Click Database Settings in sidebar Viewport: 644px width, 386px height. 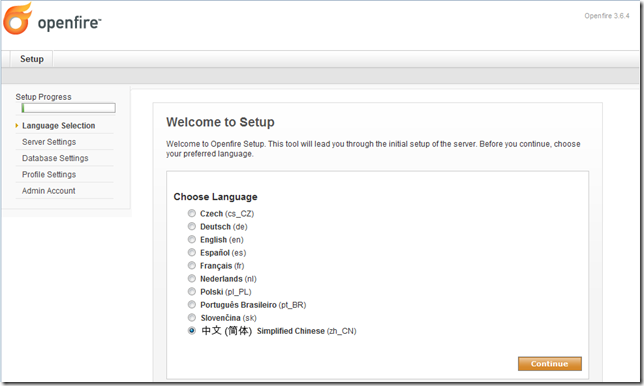[55, 158]
